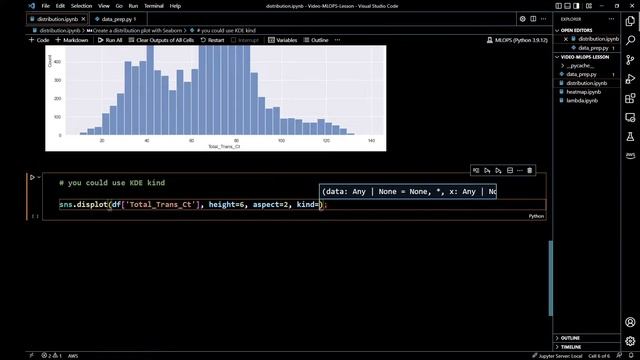Open the Help menu

175,6
